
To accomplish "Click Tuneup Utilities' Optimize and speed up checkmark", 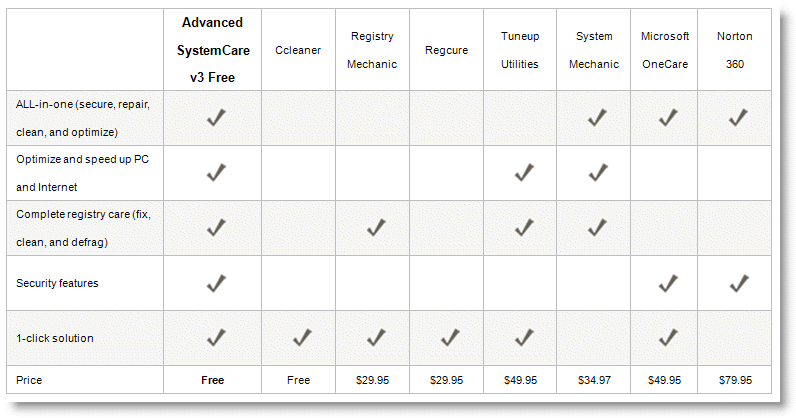I will (524, 173).
